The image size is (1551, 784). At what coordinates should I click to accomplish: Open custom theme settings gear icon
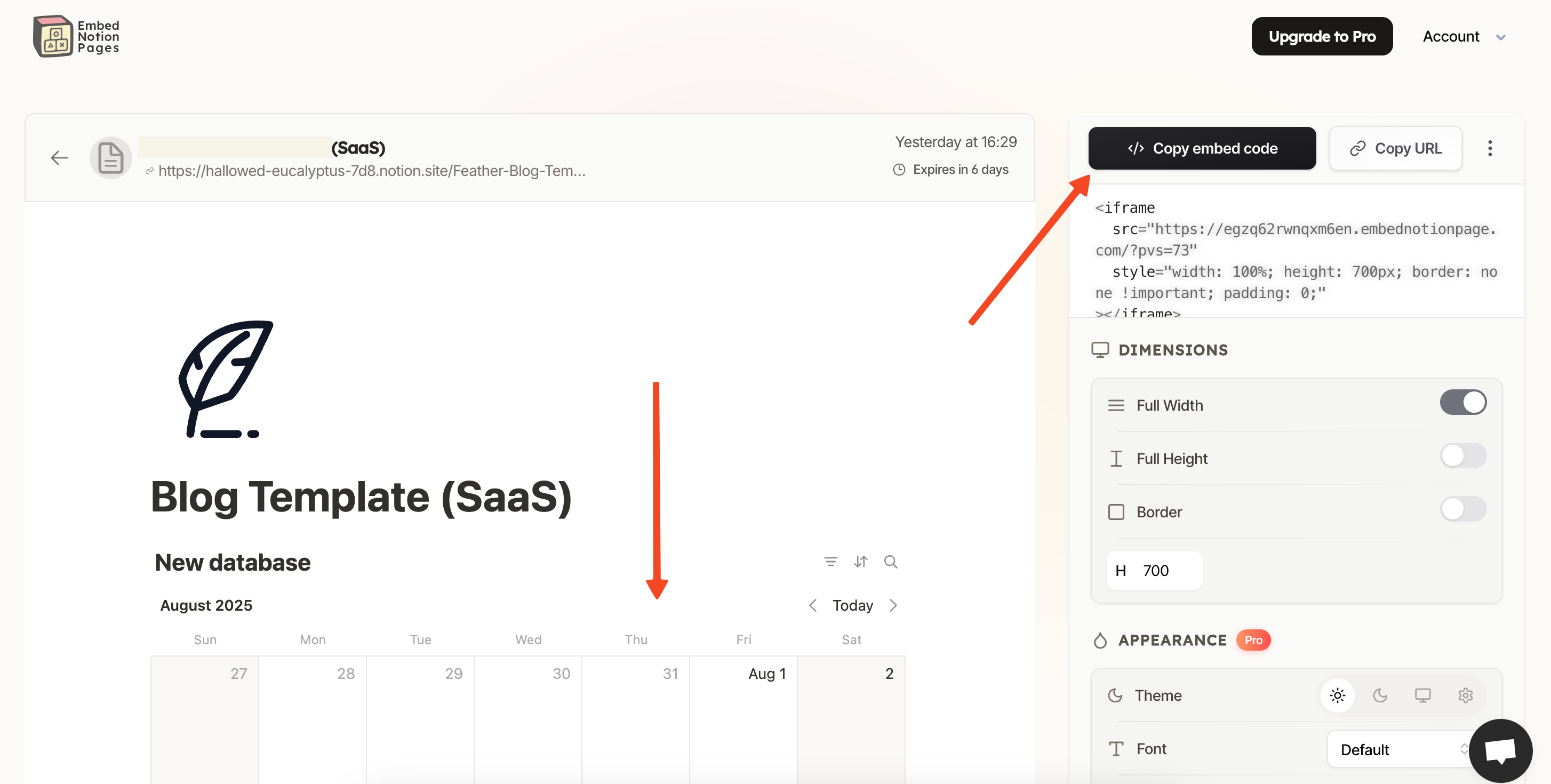point(1465,695)
